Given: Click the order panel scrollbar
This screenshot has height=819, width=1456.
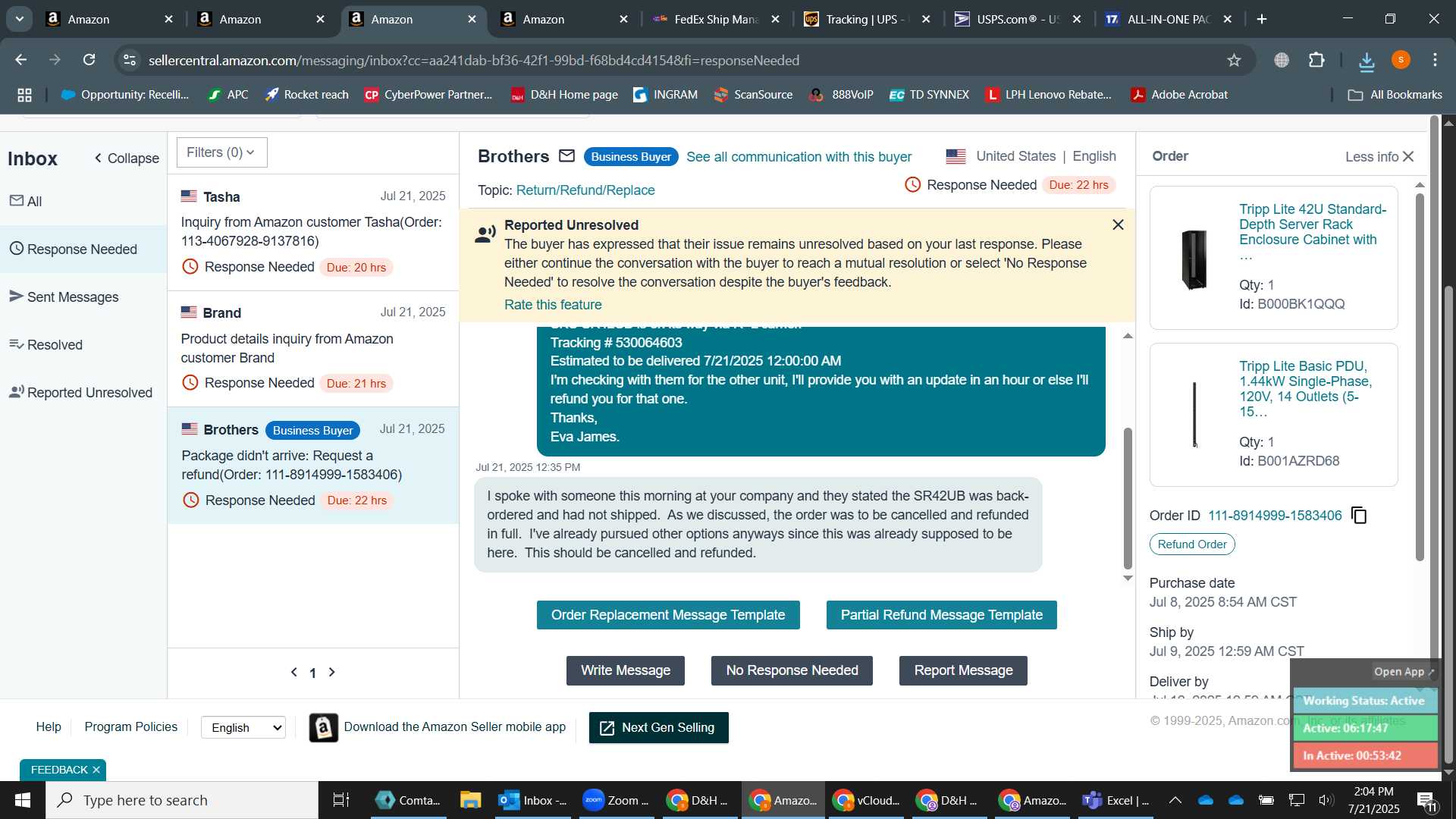Looking at the screenshot, I should click(x=1420, y=377).
